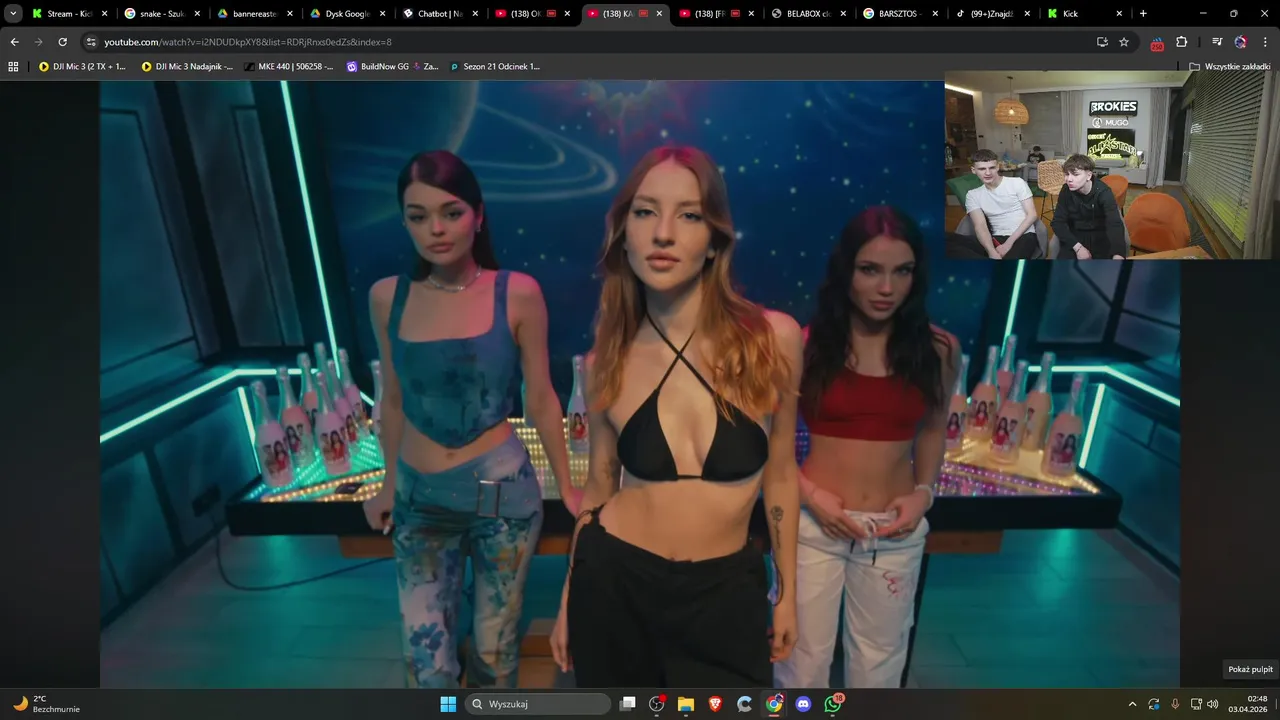The height and width of the screenshot is (720, 1280).
Task: Open MKE 440 | 506258 bookmark
Action: click(289, 66)
